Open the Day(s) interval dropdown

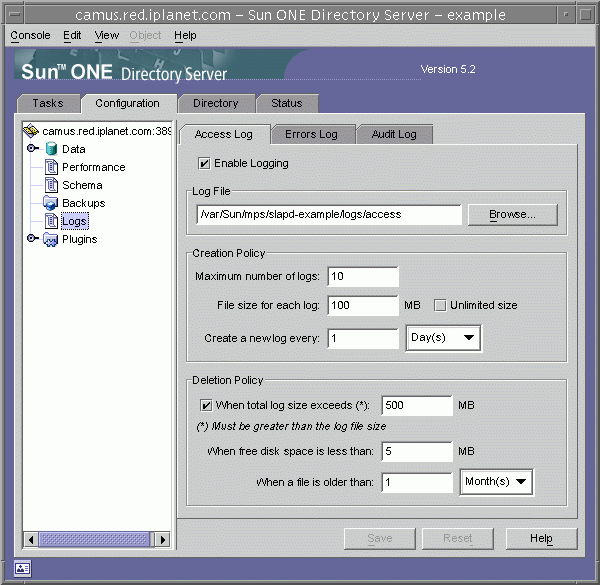pyautogui.click(x=443, y=338)
